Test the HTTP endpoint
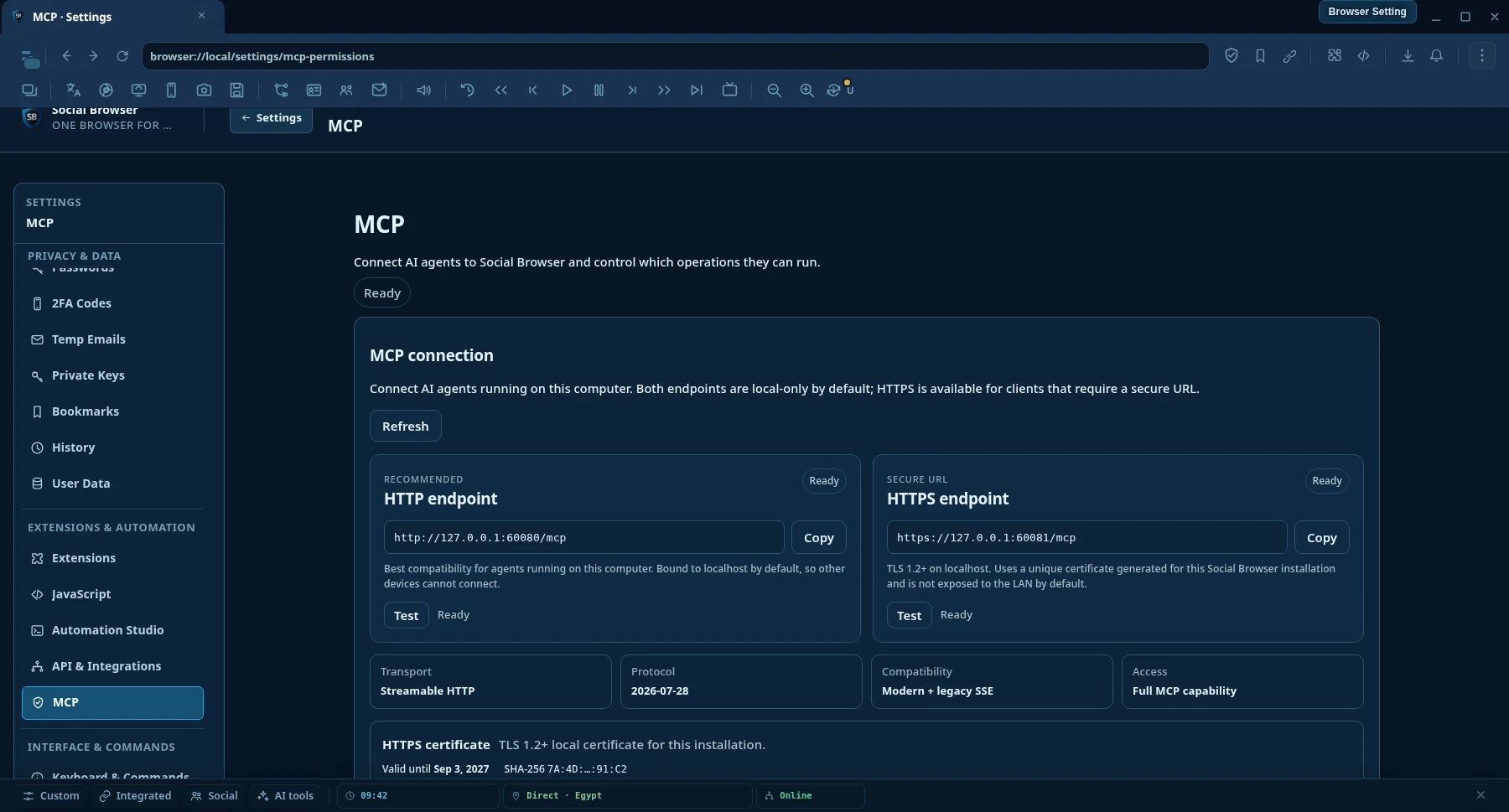The width and height of the screenshot is (1509, 812). point(407,616)
